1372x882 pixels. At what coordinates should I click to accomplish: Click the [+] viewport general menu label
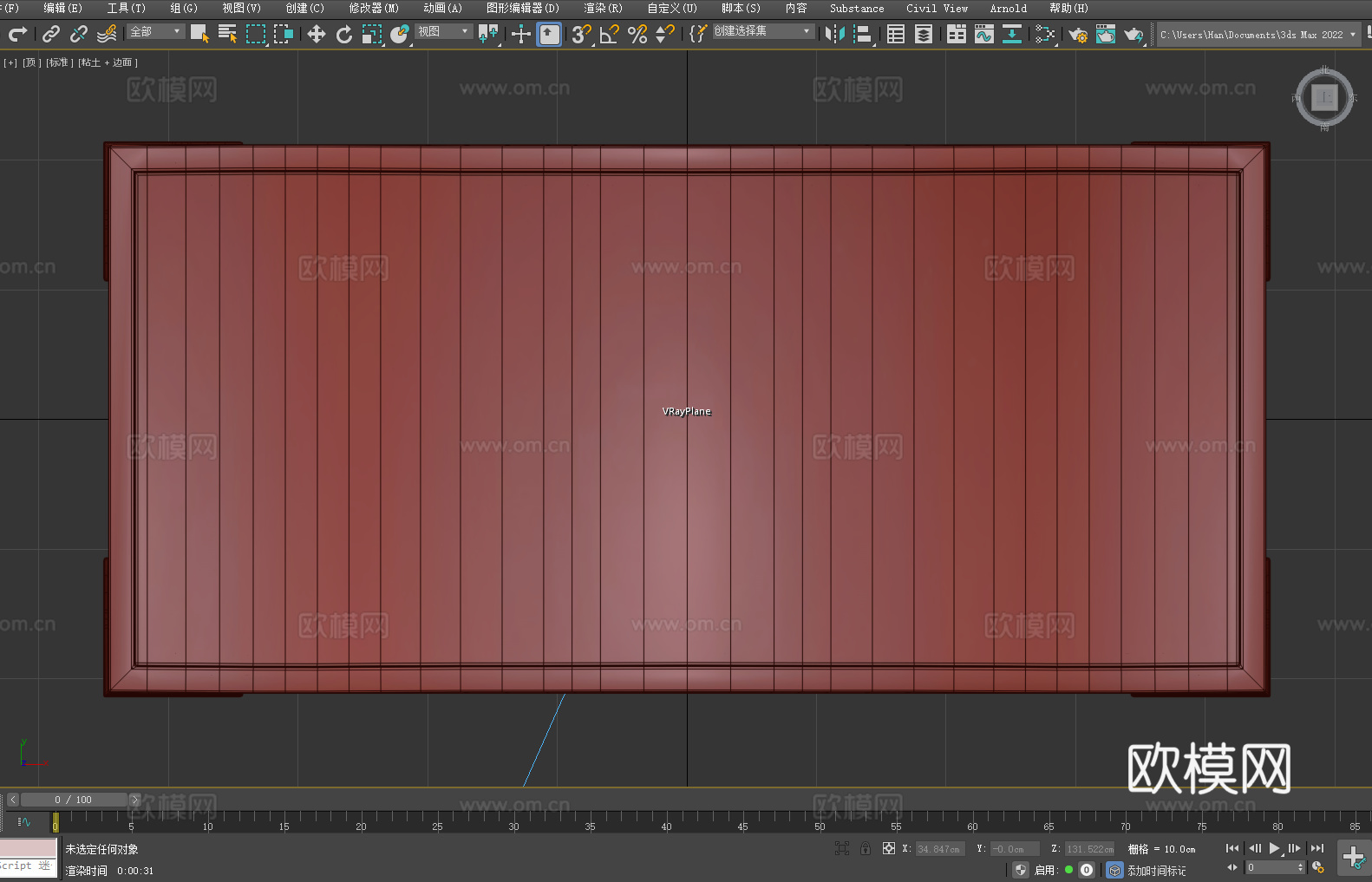point(10,62)
